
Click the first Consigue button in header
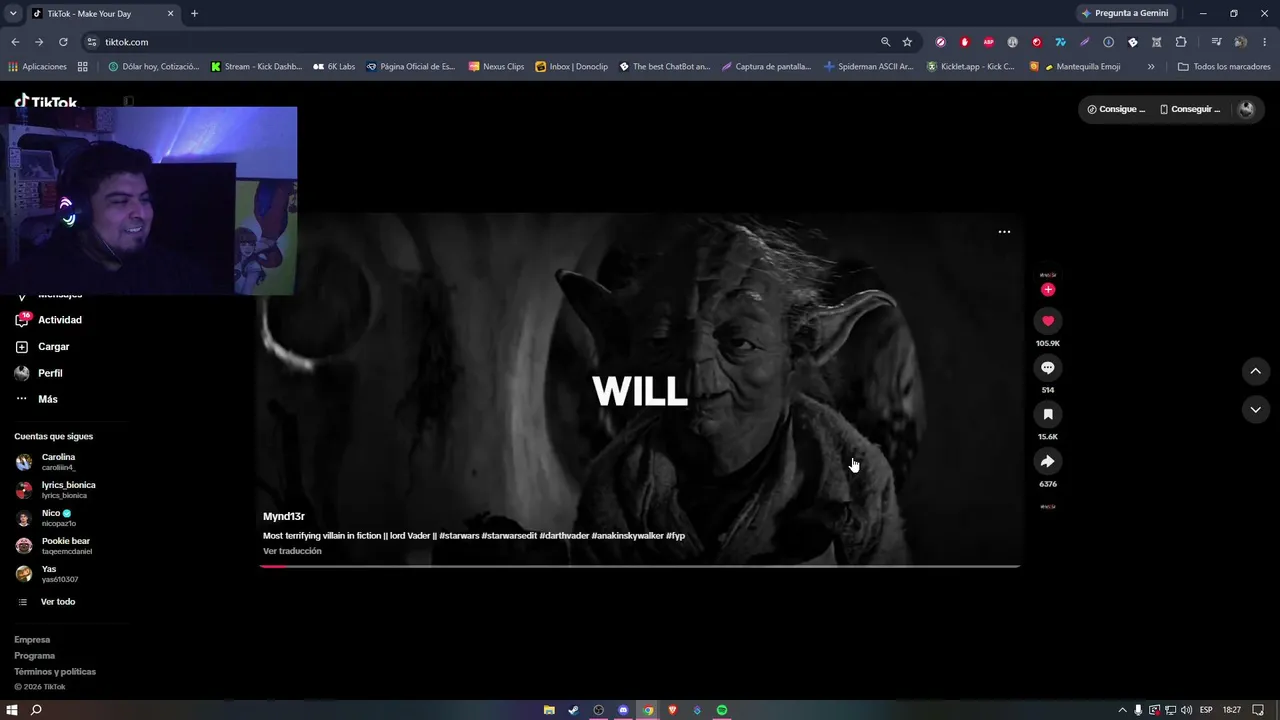[1116, 109]
